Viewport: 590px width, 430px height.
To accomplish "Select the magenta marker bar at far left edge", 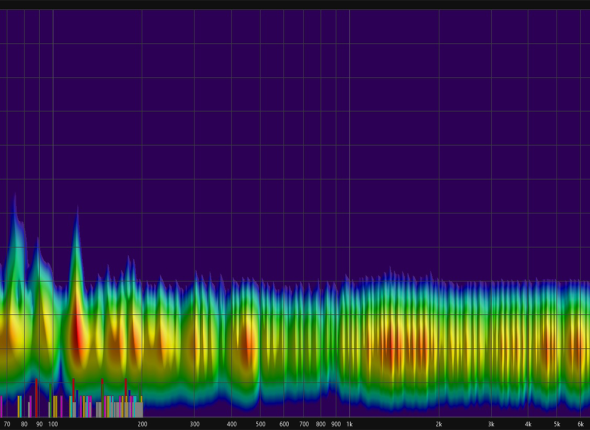I will pyautogui.click(x=1, y=406).
